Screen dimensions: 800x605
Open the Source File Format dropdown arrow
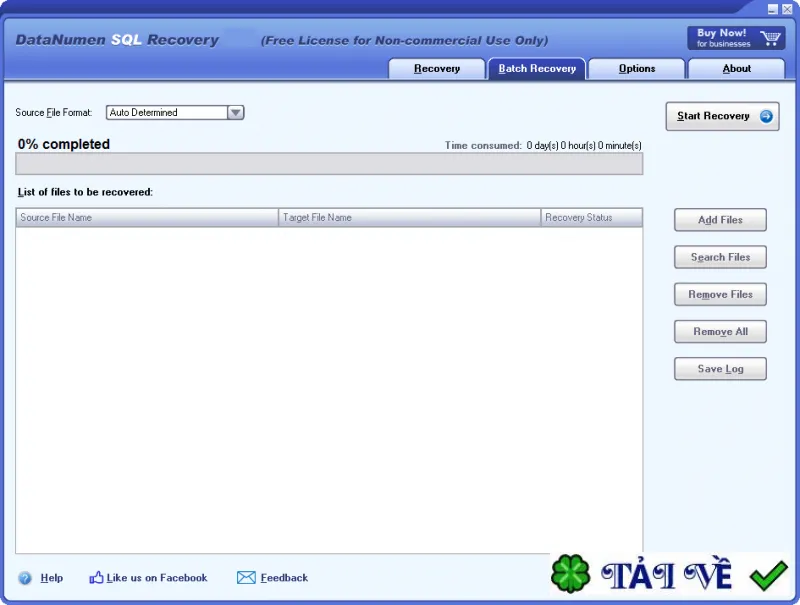235,112
